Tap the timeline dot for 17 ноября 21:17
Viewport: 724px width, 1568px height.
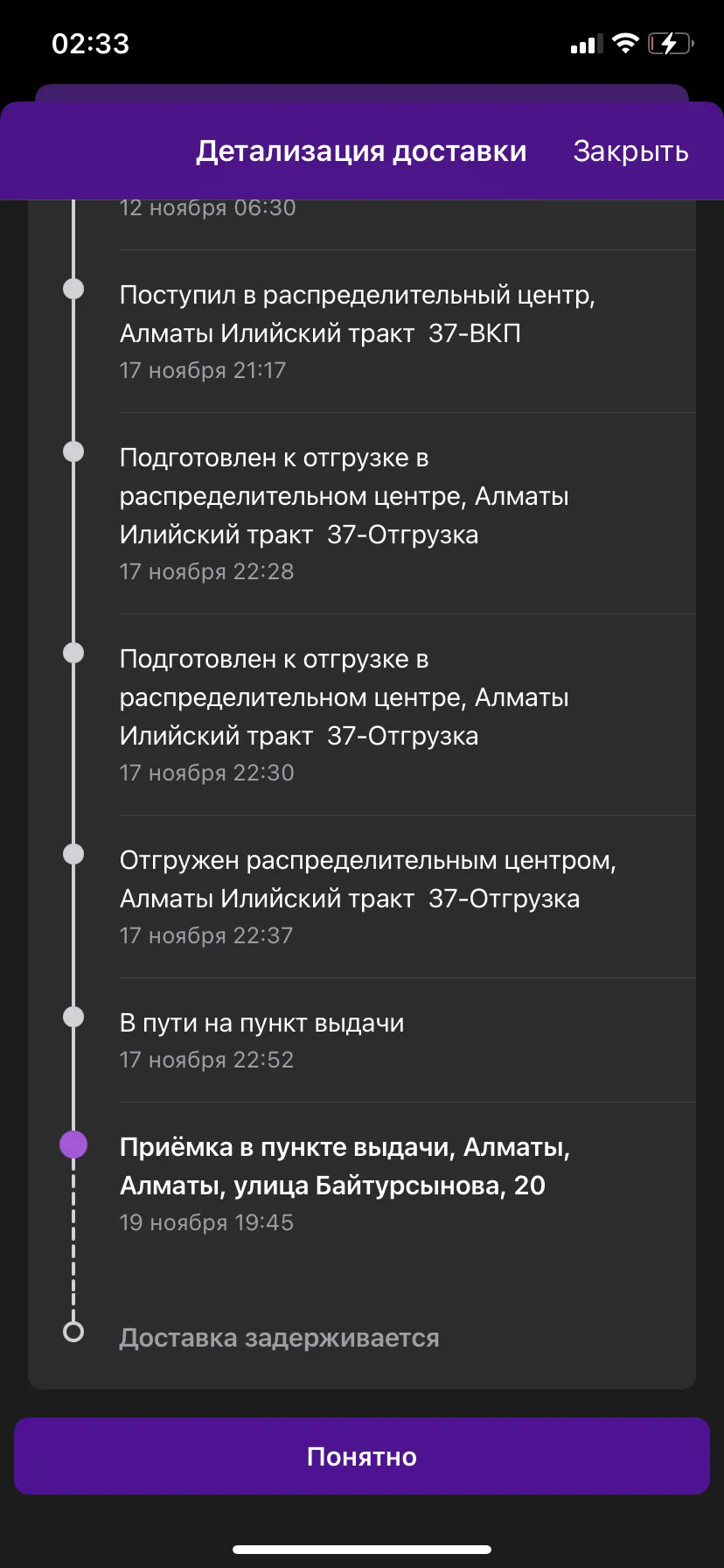pyautogui.click(x=73, y=289)
